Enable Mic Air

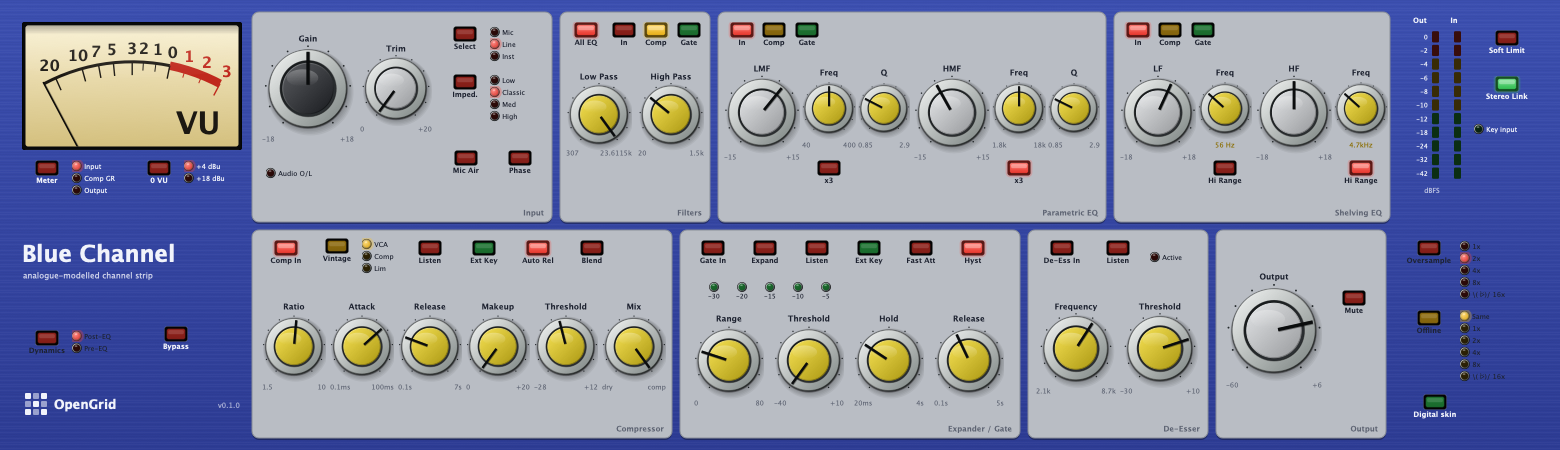pyautogui.click(x=465, y=158)
